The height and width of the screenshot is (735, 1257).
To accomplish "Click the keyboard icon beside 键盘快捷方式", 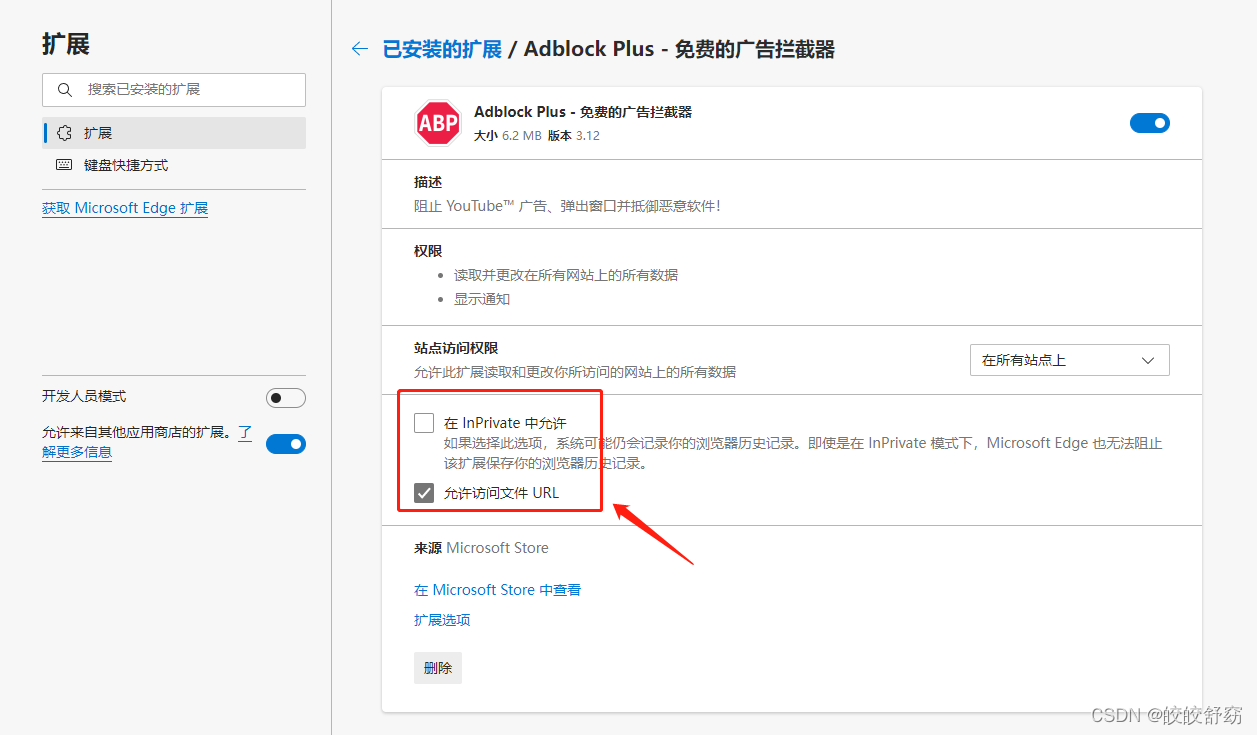I will pos(65,165).
